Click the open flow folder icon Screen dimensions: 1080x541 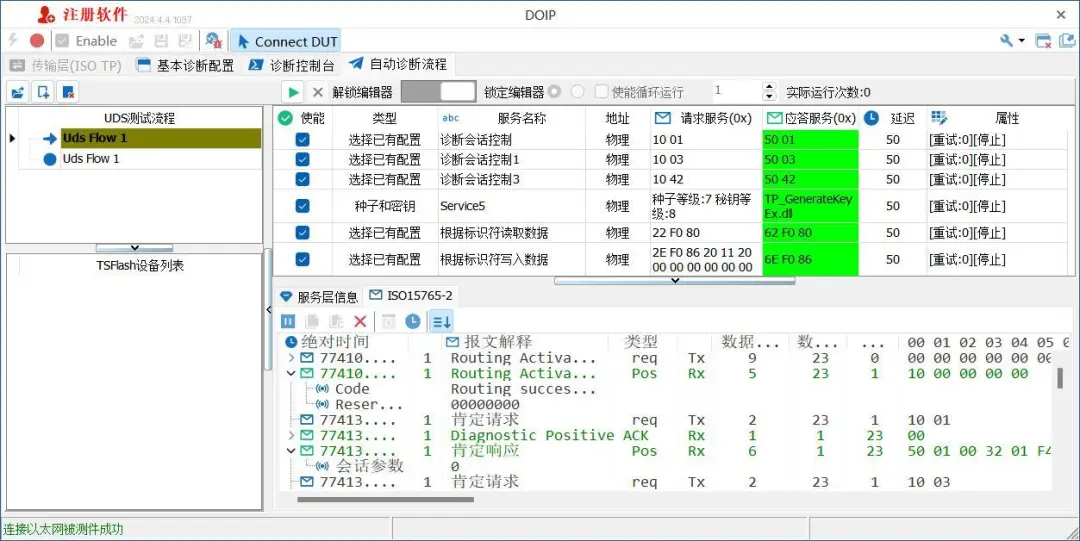18,92
